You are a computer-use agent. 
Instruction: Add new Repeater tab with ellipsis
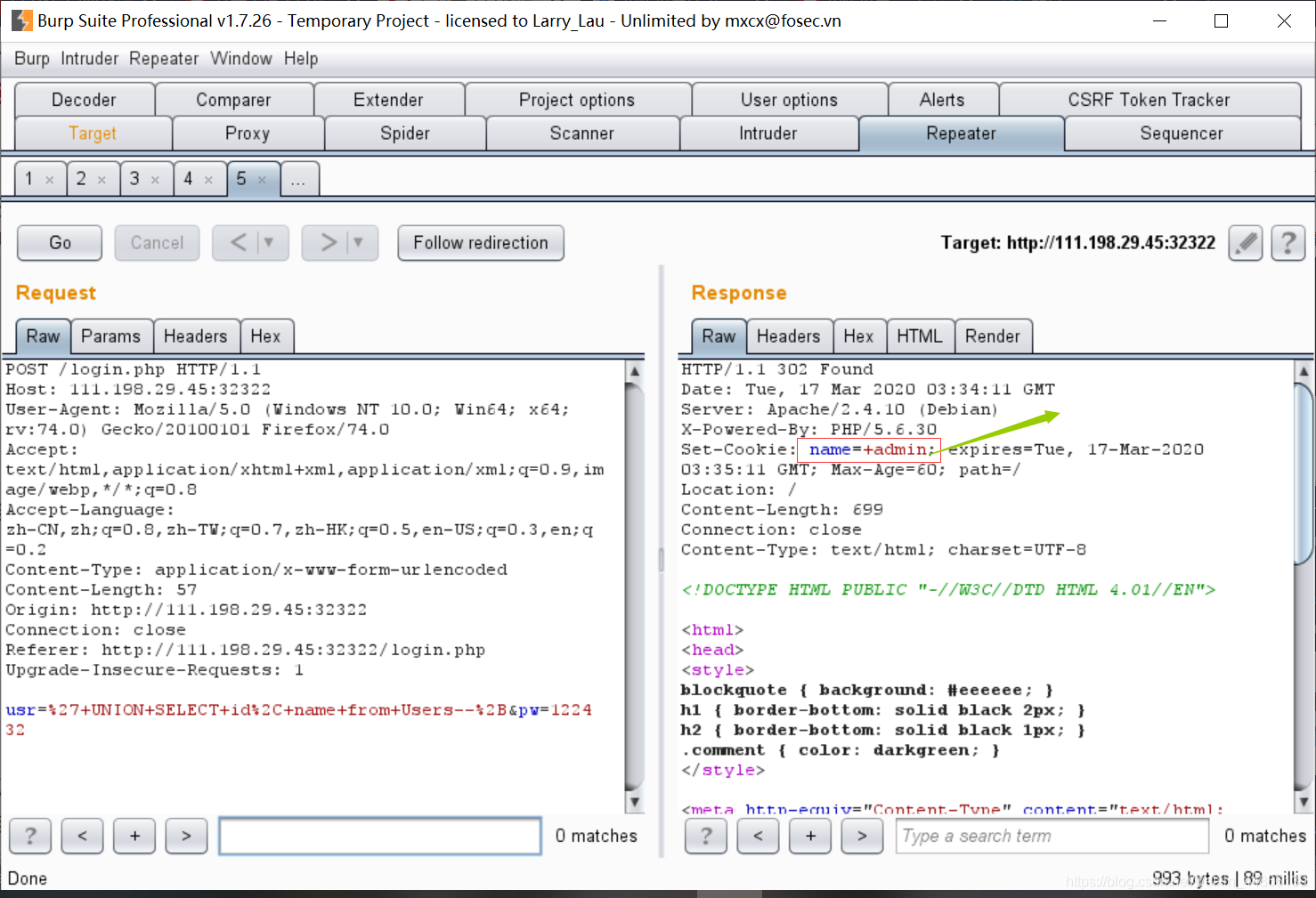[299, 180]
